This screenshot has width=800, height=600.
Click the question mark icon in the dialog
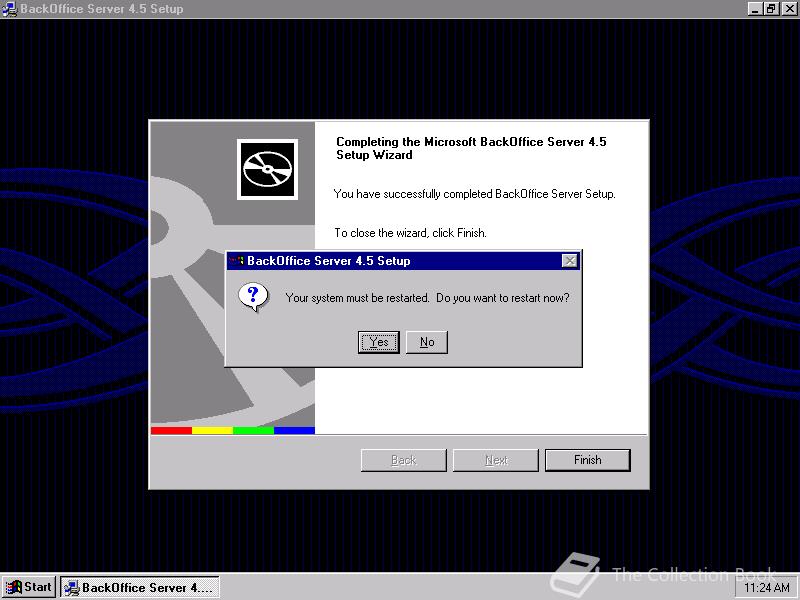[x=253, y=297]
